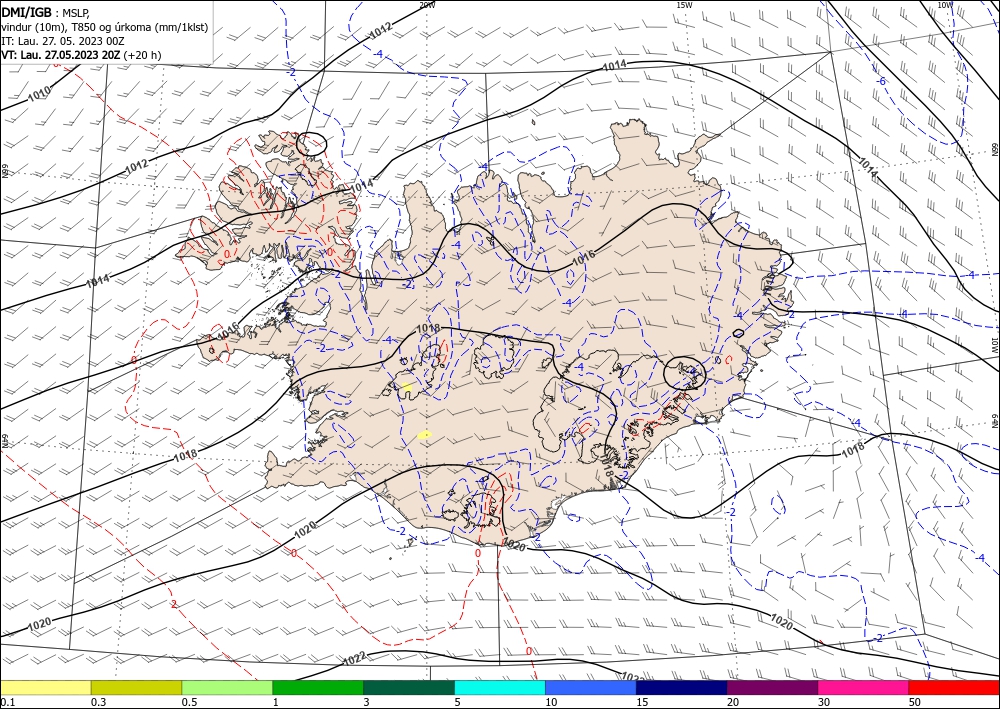Click the "1010" isobar label
Viewport: 1000px width, 709px height.
coord(40,94)
